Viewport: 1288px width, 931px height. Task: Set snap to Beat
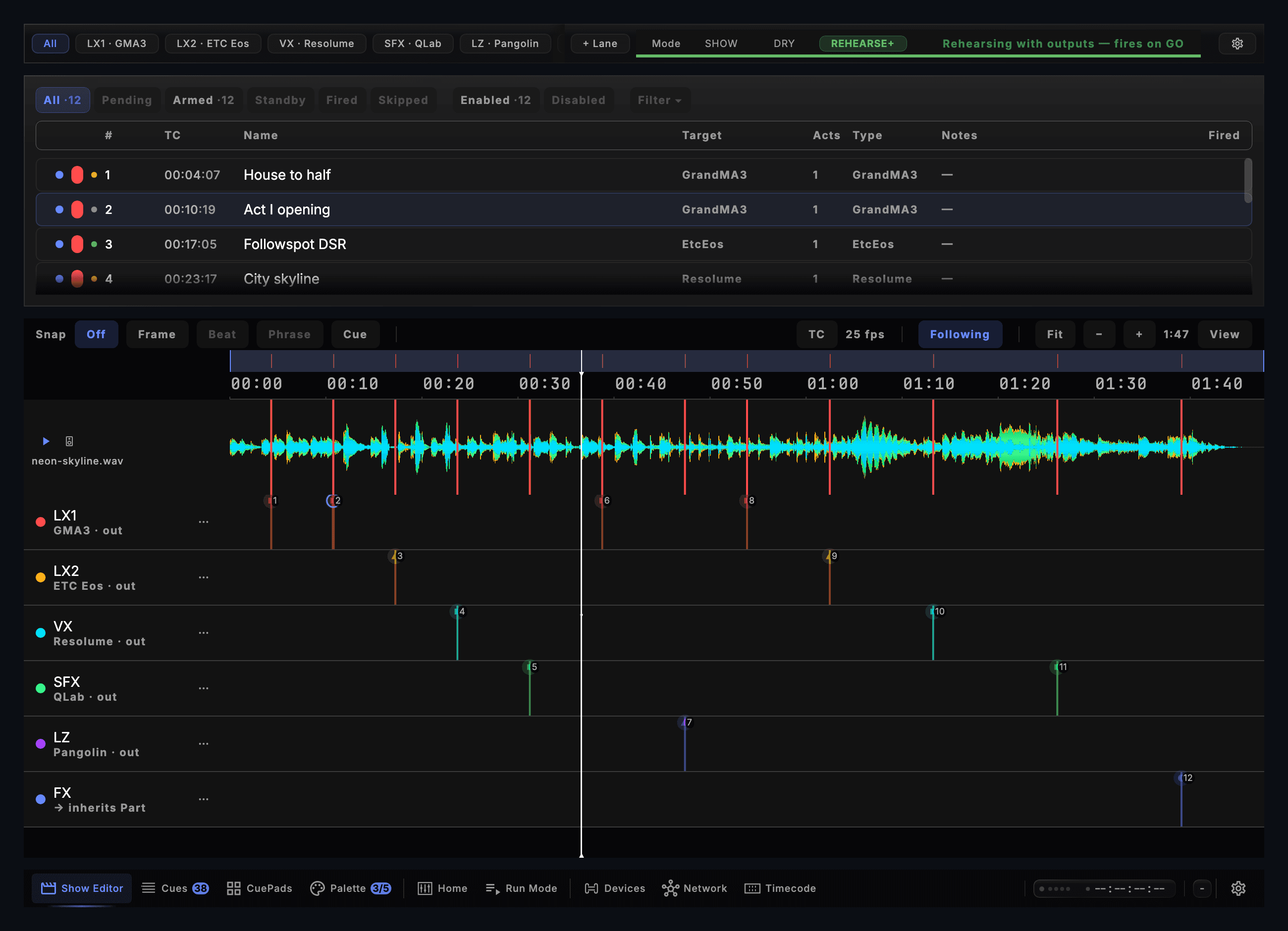click(222, 334)
